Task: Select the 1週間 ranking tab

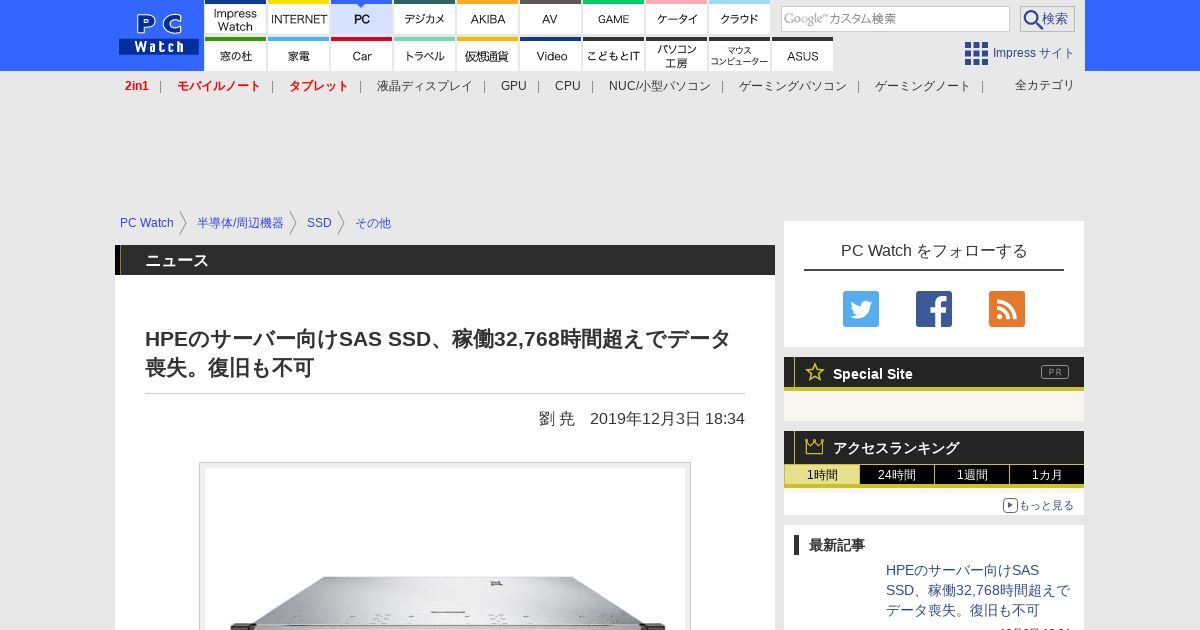Action: click(x=972, y=475)
